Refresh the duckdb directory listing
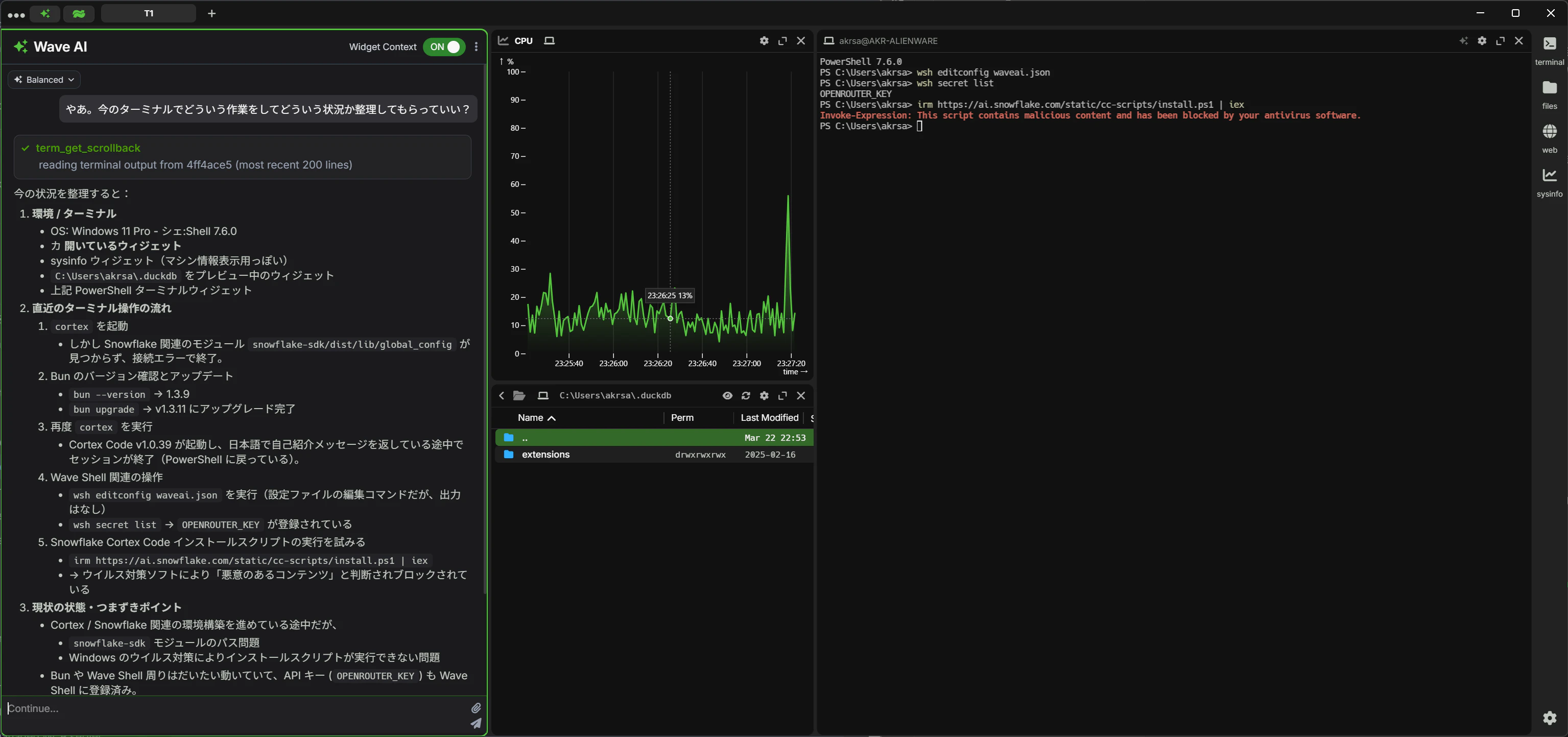Screen dimensions: 1568x737 (745, 395)
